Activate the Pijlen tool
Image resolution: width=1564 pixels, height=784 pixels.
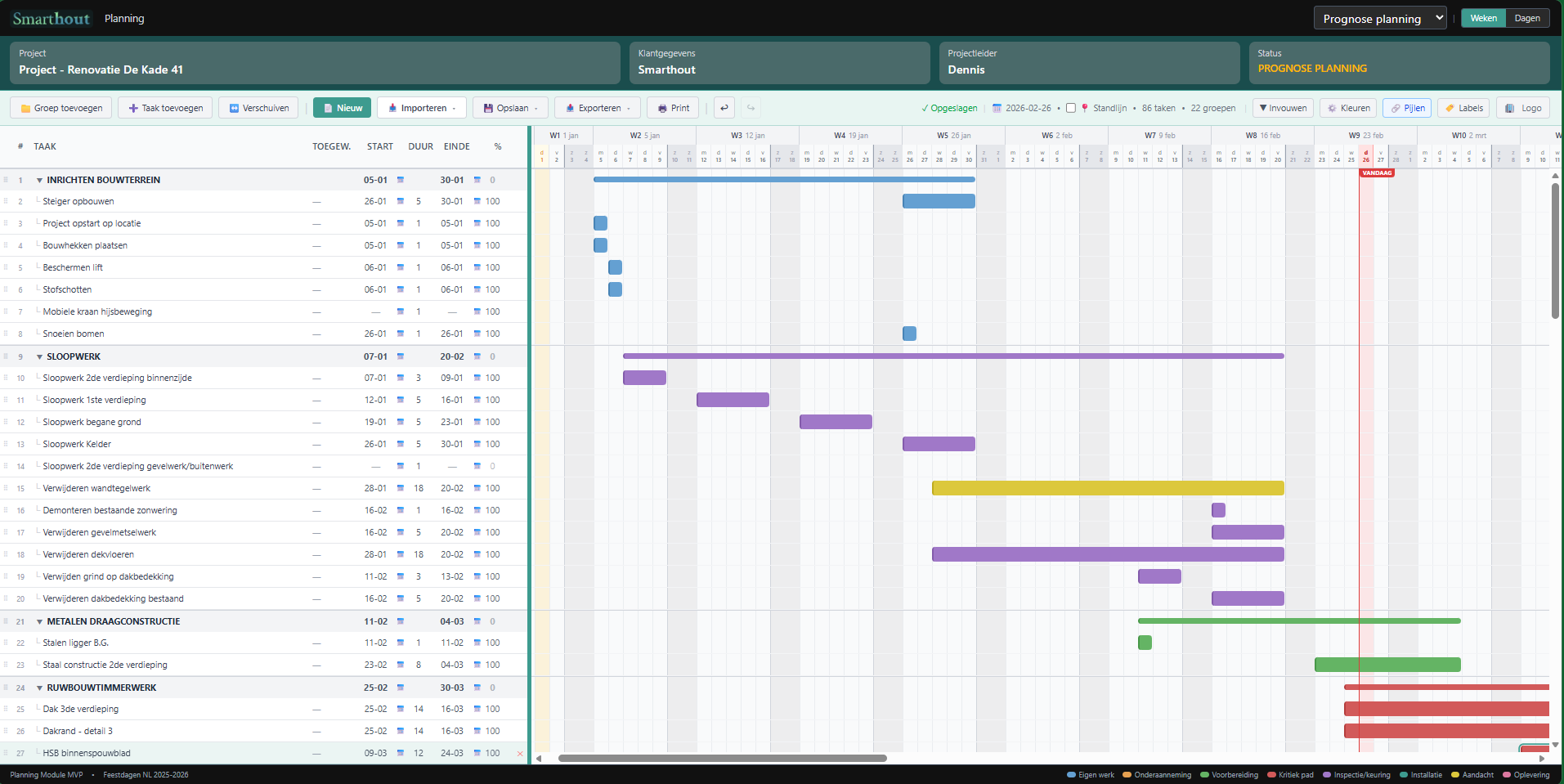click(1406, 107)
